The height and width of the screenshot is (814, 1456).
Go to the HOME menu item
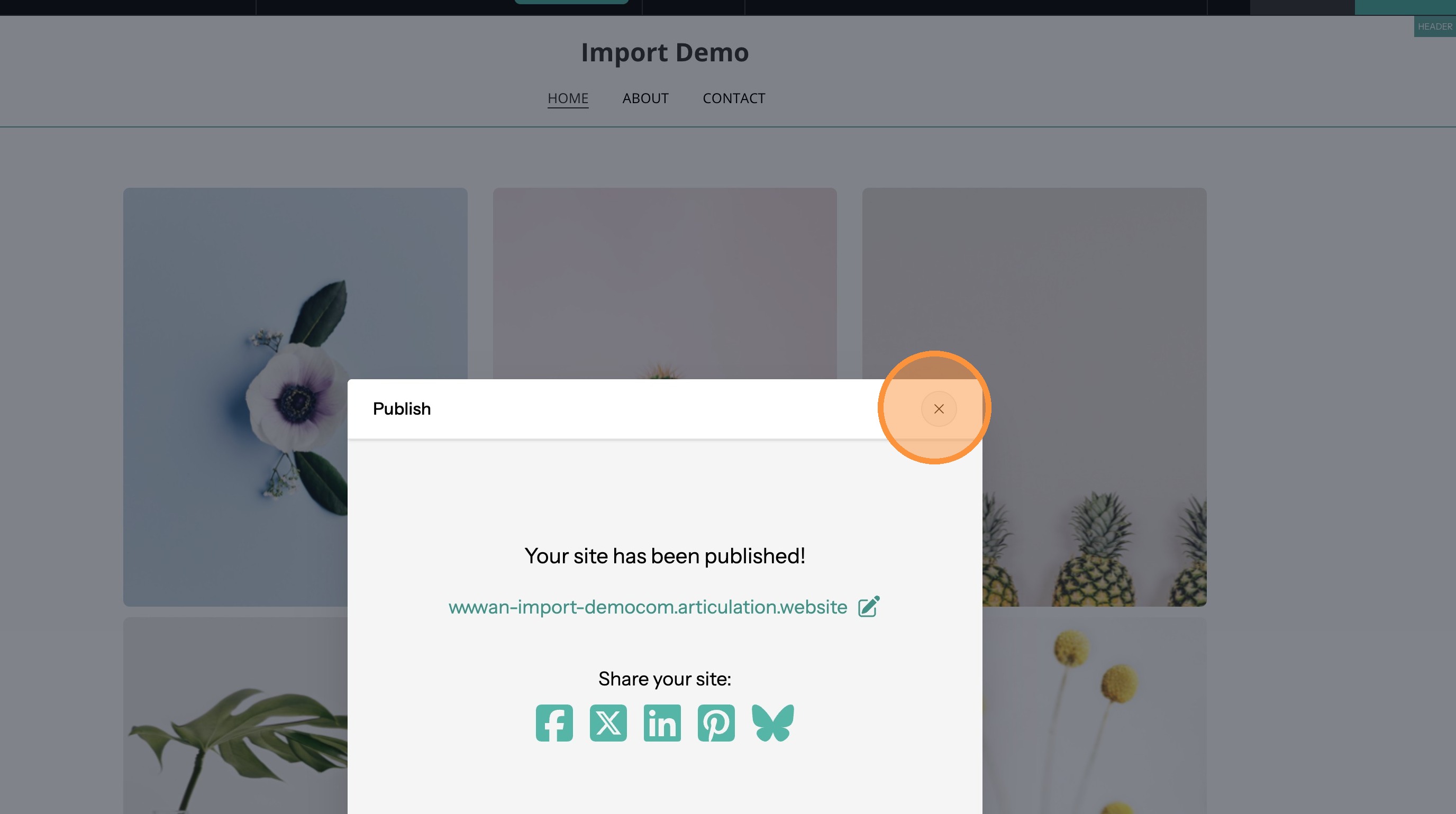coord(568,98)
